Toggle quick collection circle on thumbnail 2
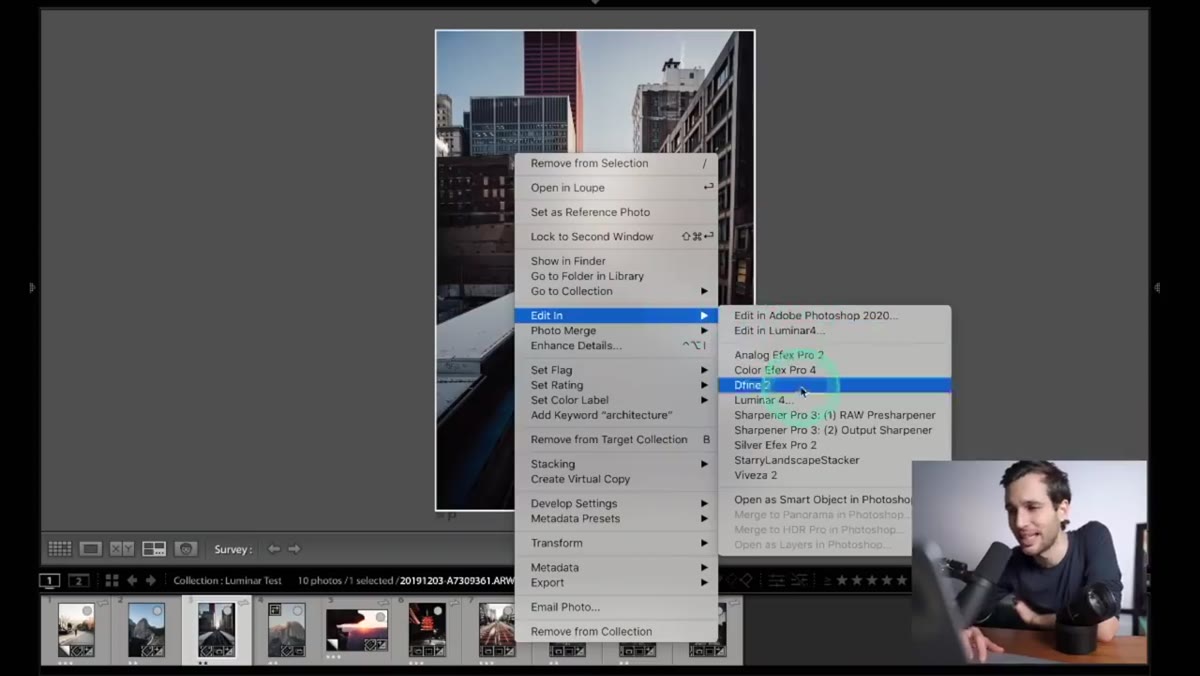This screenshot has height=676, width=1200. click(158, 610)
